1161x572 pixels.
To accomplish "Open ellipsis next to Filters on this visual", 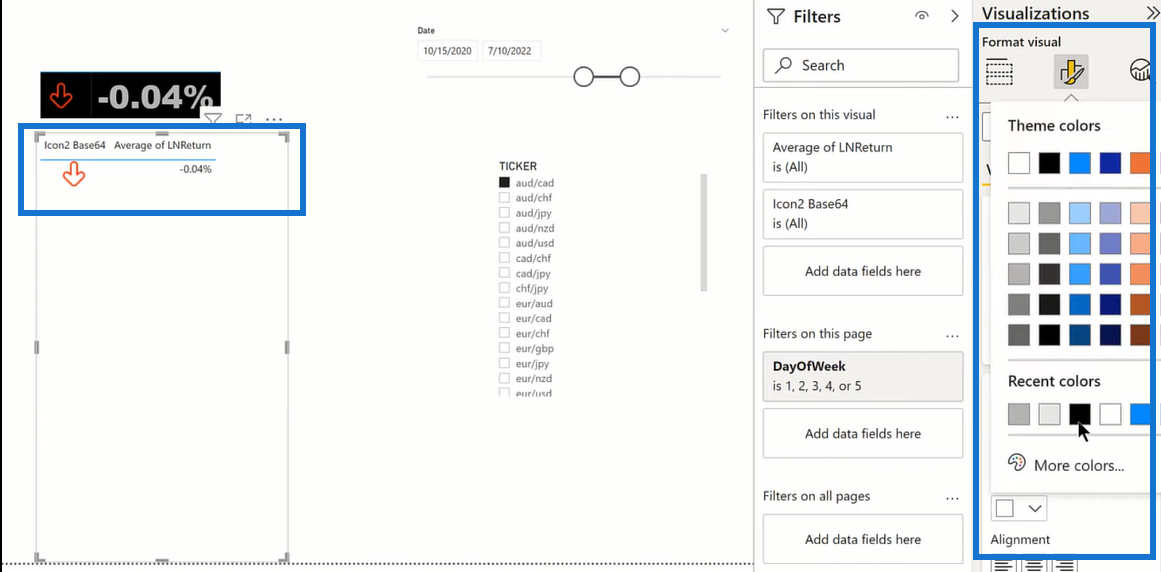I will (x=952, y=115).
